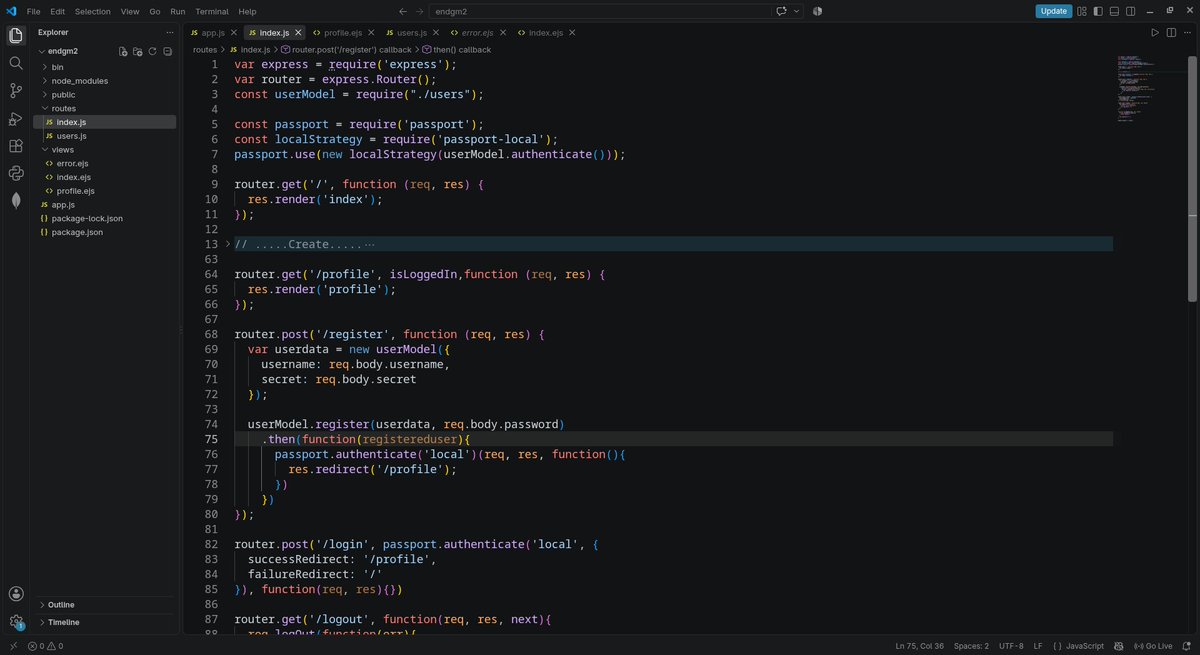
Task: Toggle the secondary side bar visibility
Action: (1131, 11)
